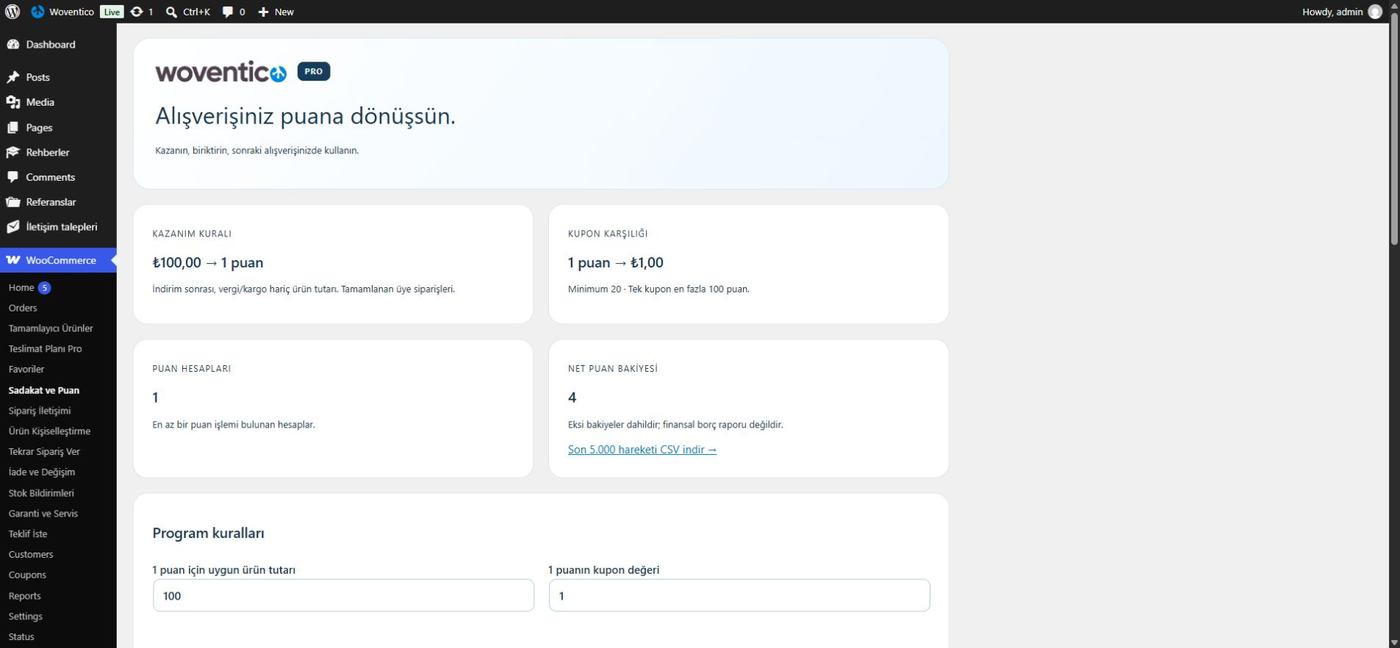The width and height of the screenshot is (1400, 648).
Task: Click the woventico logo in header
Action: pyautogui.click(x=221, y=72)
